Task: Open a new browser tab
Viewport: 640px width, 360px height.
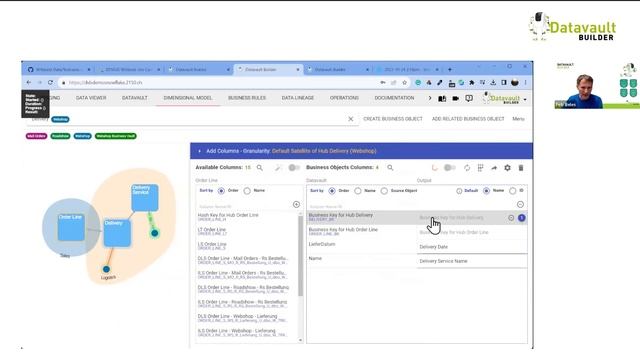Action: tap(450, 69)
